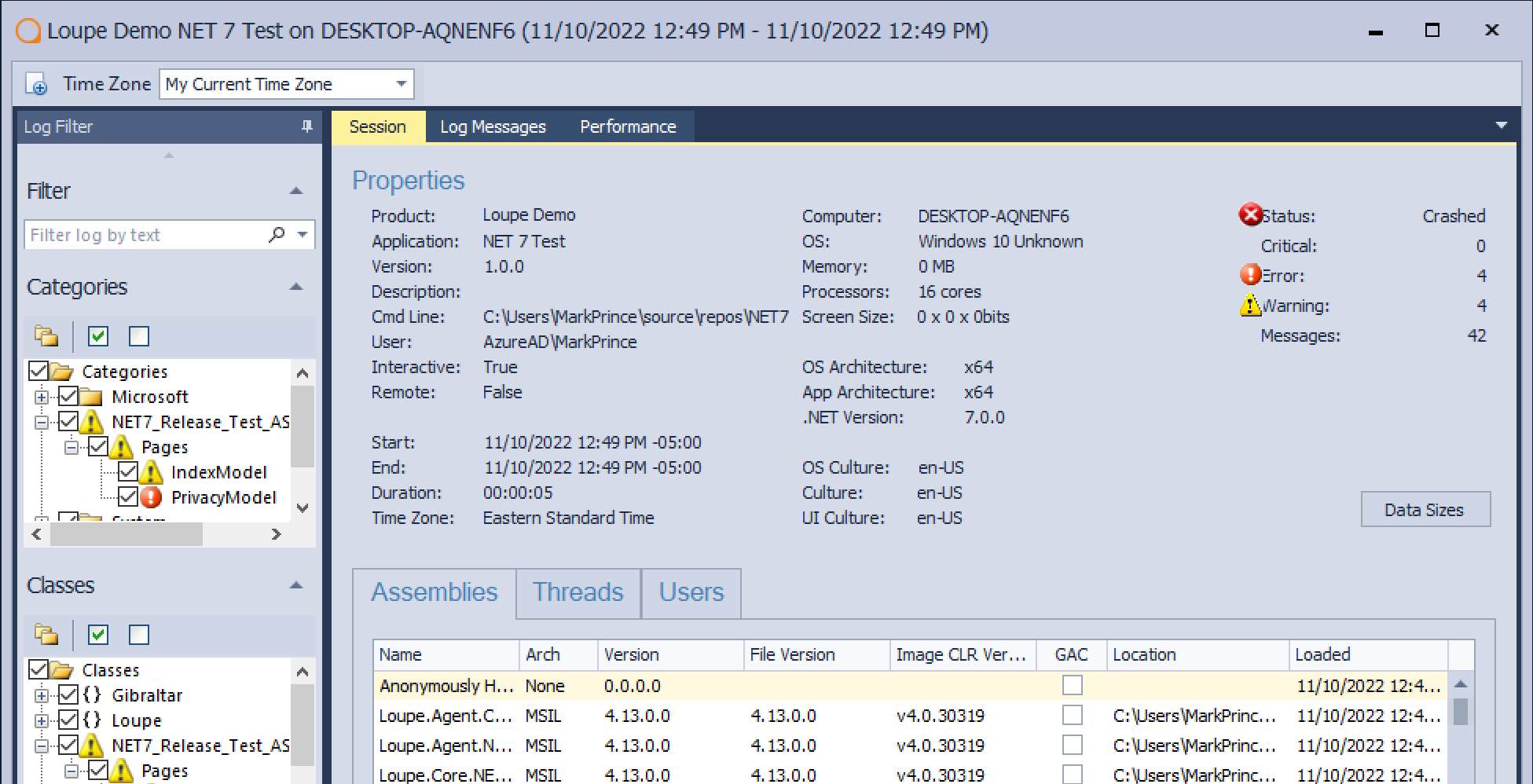Collapse the Categories section
1533x784 pixels.
(296, 287)
